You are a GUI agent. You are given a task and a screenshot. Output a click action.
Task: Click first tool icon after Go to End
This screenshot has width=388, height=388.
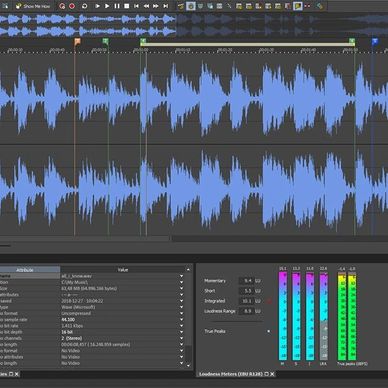coord(181,6)
